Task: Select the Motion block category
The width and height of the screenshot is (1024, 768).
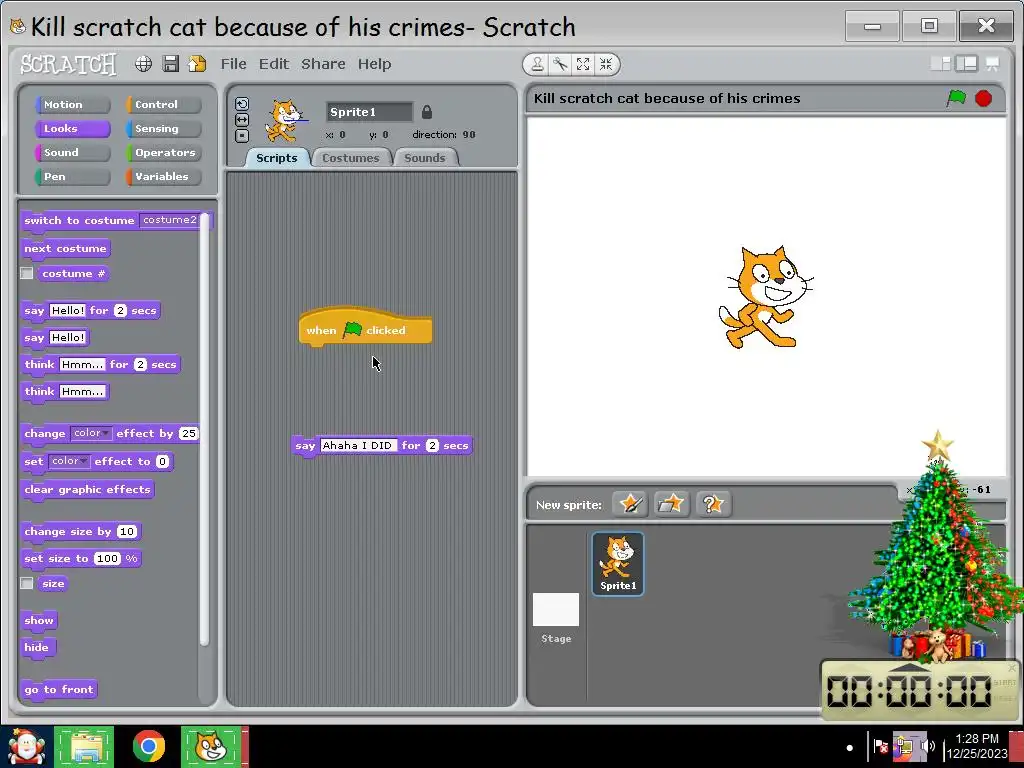Action: (x=72, y=104)
